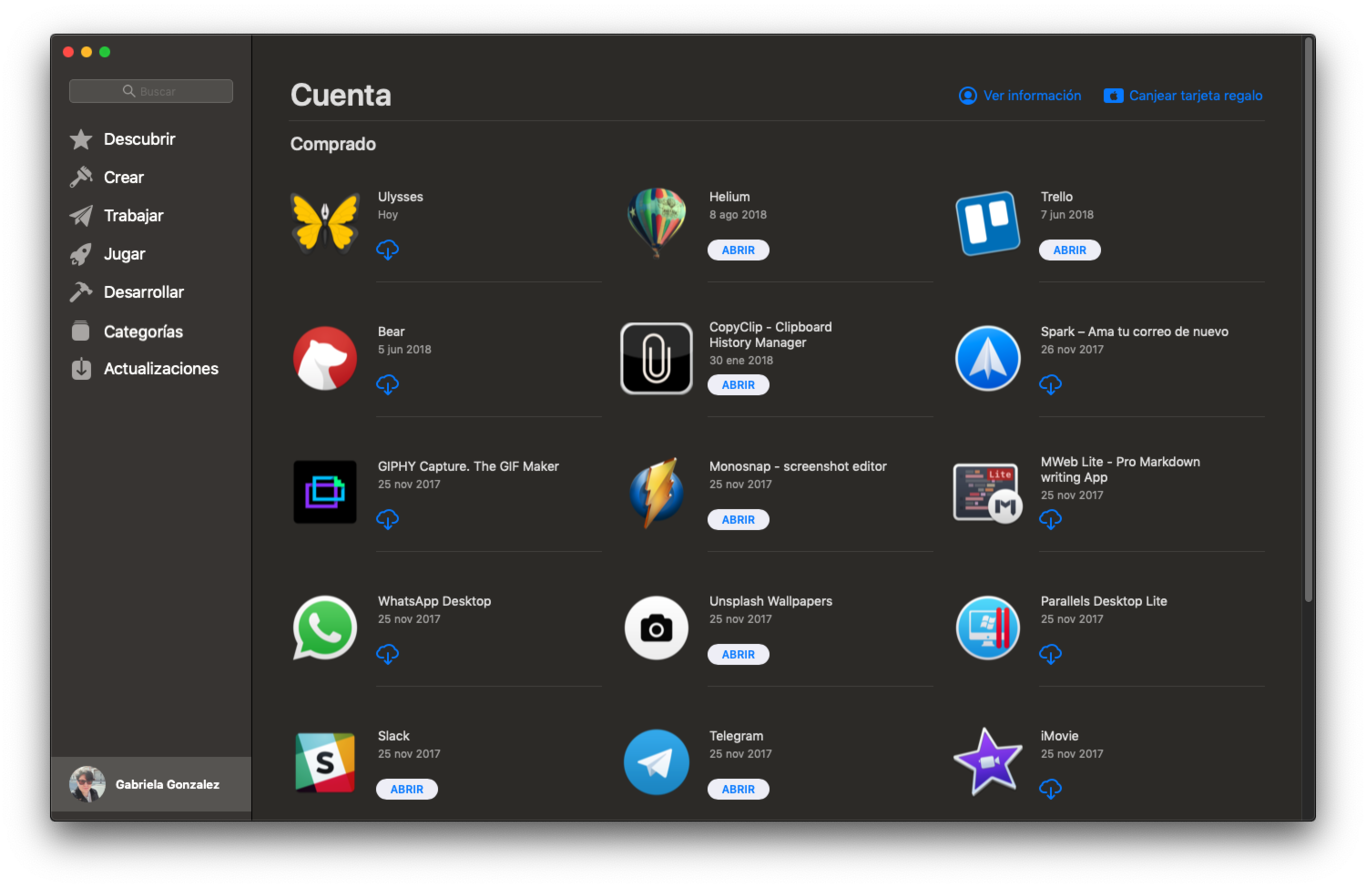Viewport: 1366px width, 888px height.
Task: Download GIPHY Capture with the cloud icon
Action: (x=388, y=519)
